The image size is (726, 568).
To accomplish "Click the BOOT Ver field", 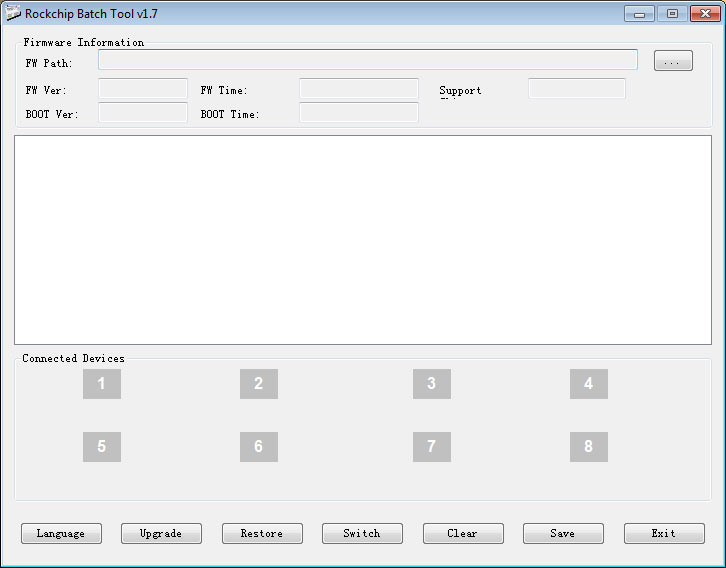I will pos(143,112).
